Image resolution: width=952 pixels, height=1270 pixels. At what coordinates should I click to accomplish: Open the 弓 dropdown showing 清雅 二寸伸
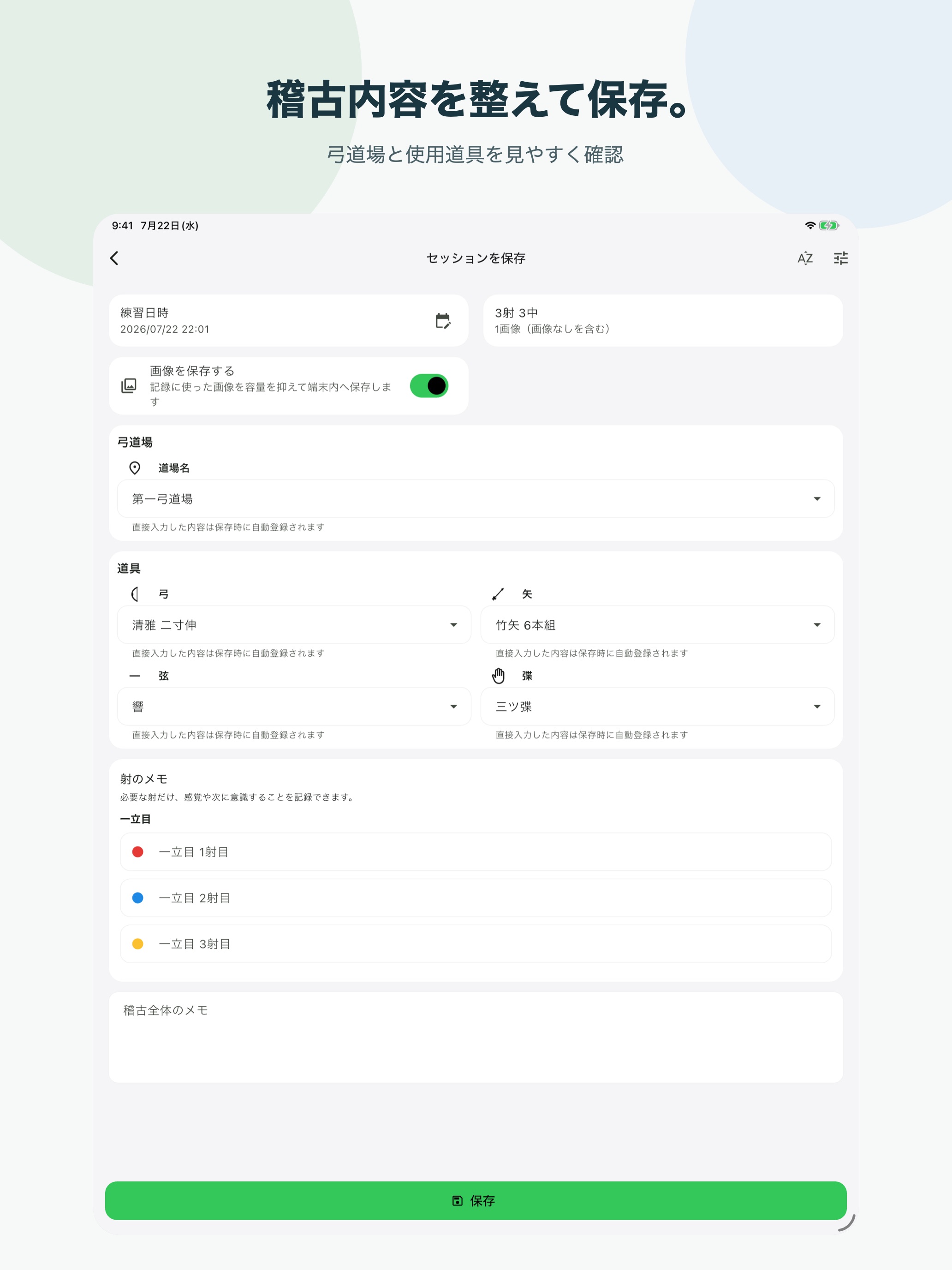(294, 625)
